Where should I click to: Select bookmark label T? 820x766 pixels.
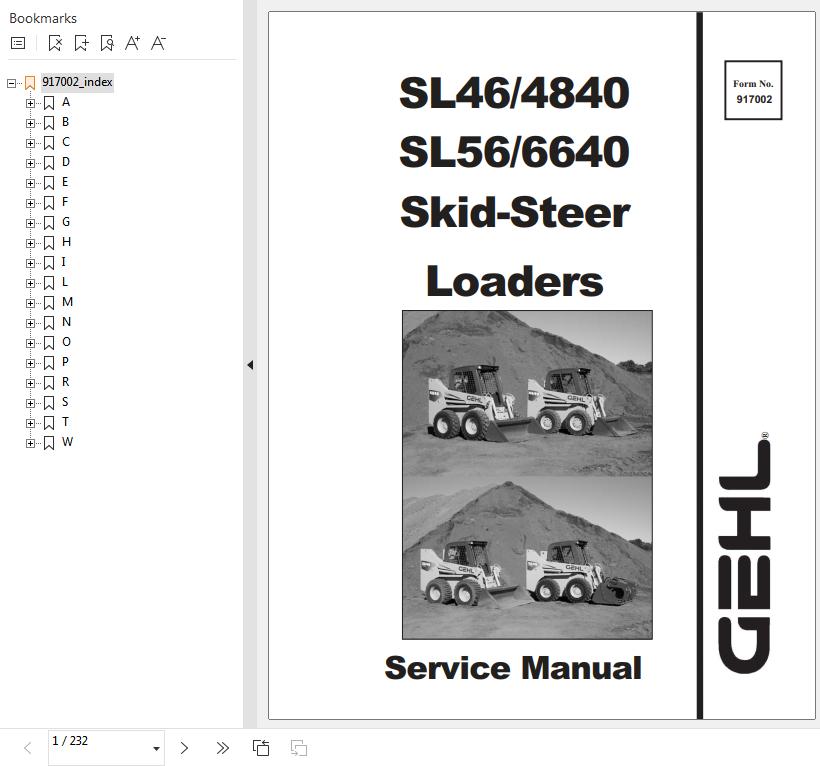click(65, 422)
